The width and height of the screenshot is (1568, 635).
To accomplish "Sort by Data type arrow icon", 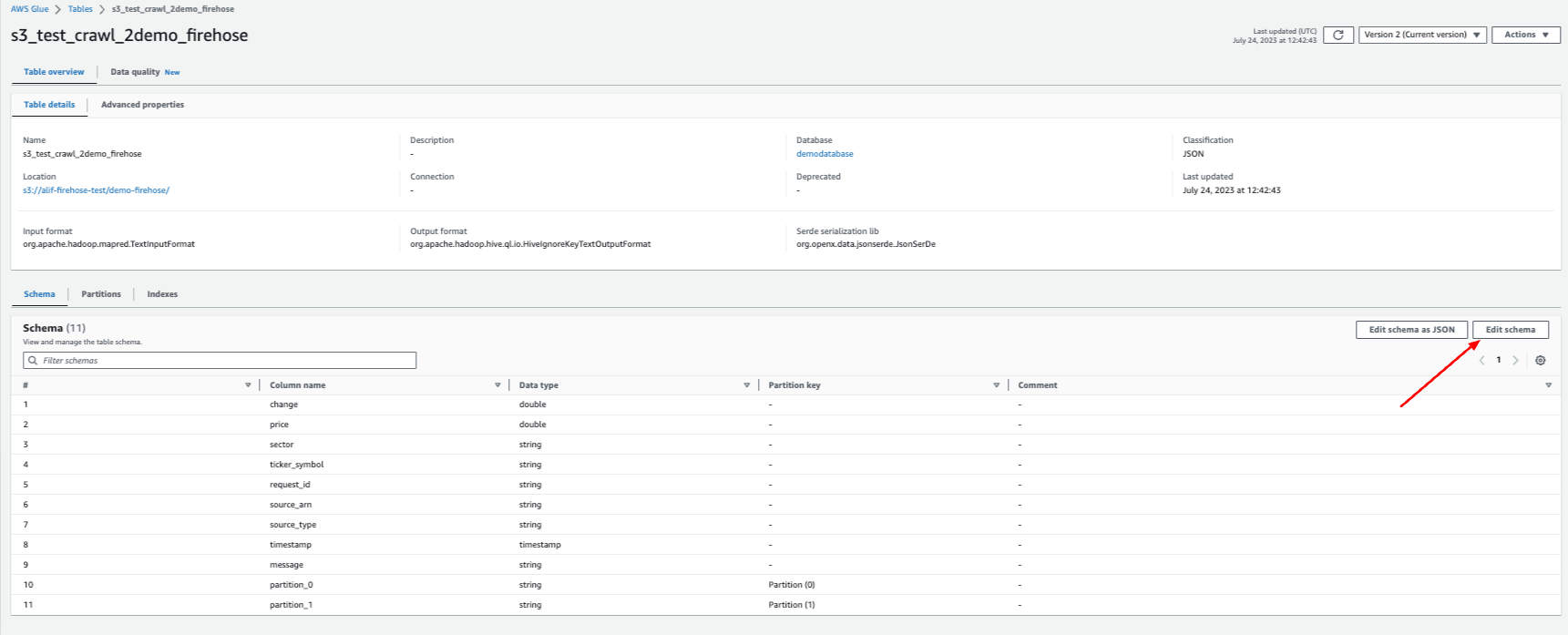I will (x=746, y=385).
